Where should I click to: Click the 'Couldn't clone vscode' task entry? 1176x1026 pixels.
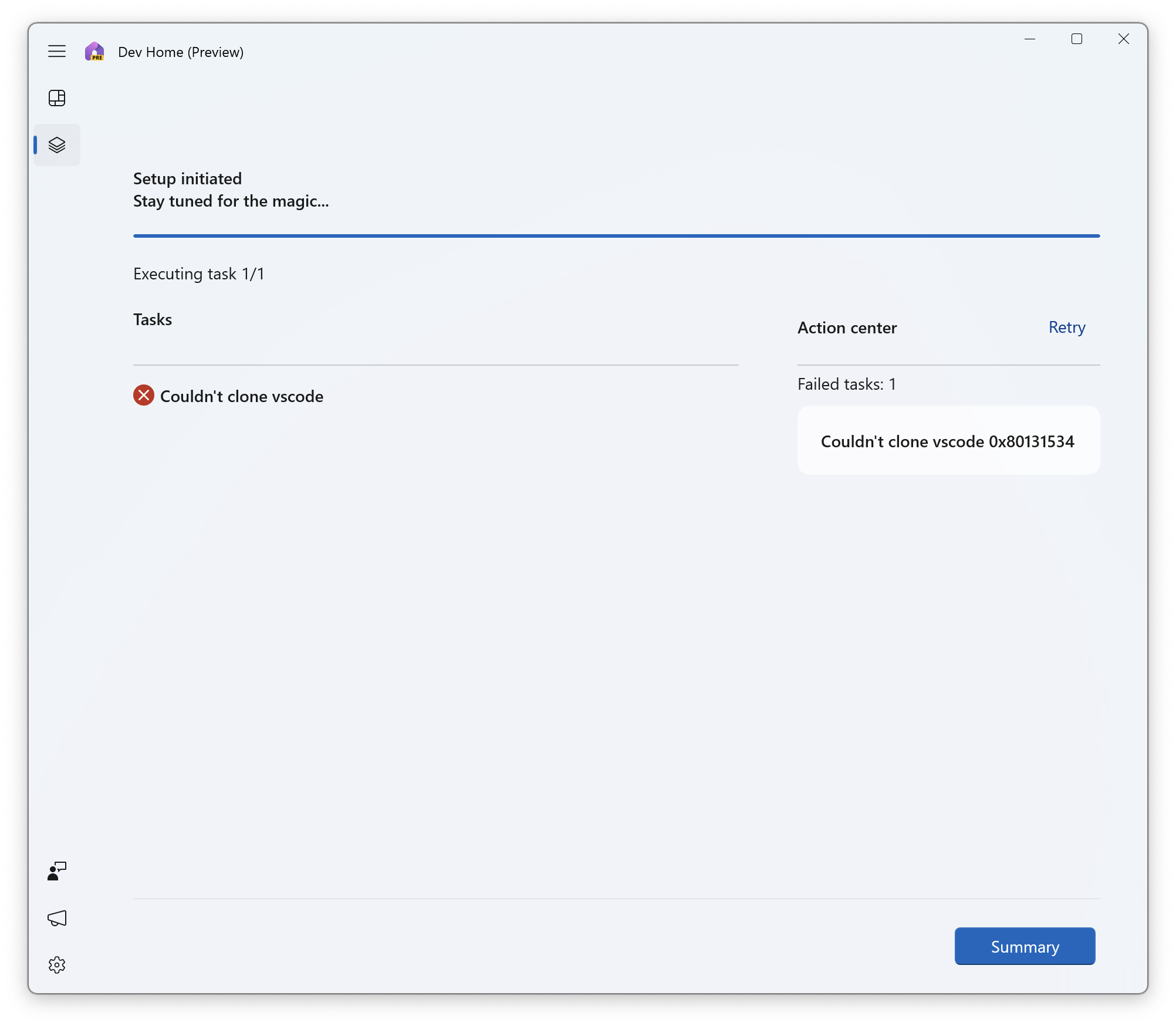242,396
